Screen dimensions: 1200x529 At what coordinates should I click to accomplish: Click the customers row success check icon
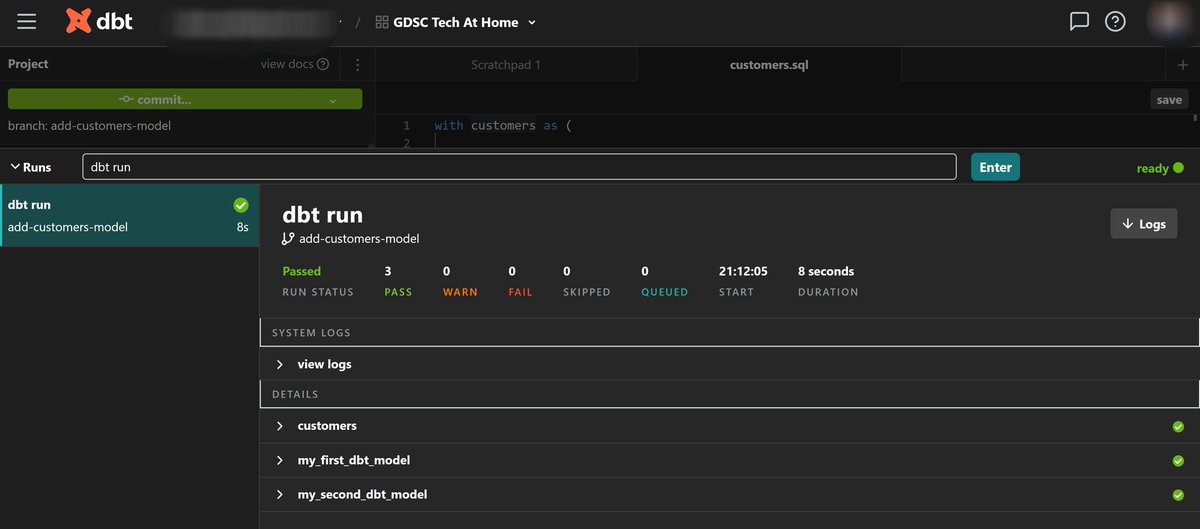(1178, 427)
